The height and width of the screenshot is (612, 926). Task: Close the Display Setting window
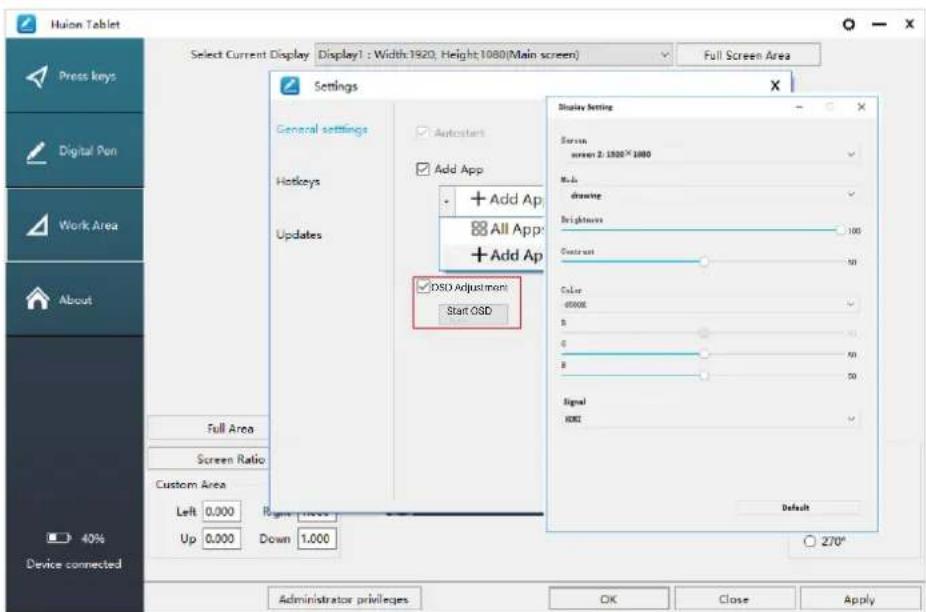click(x=861, y=106)
